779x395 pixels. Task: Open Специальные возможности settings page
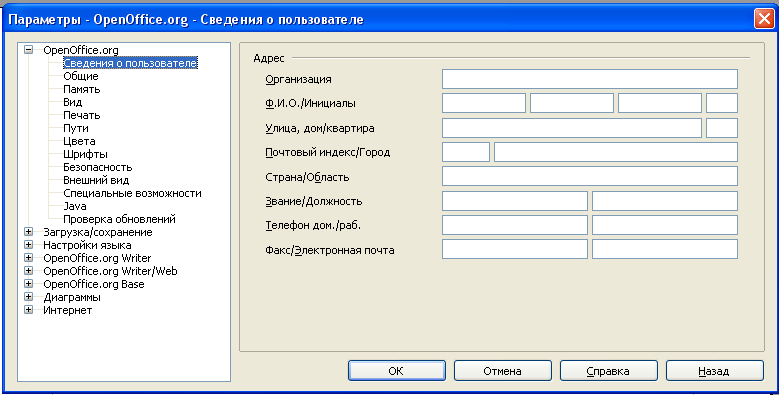tap(132, 193)
